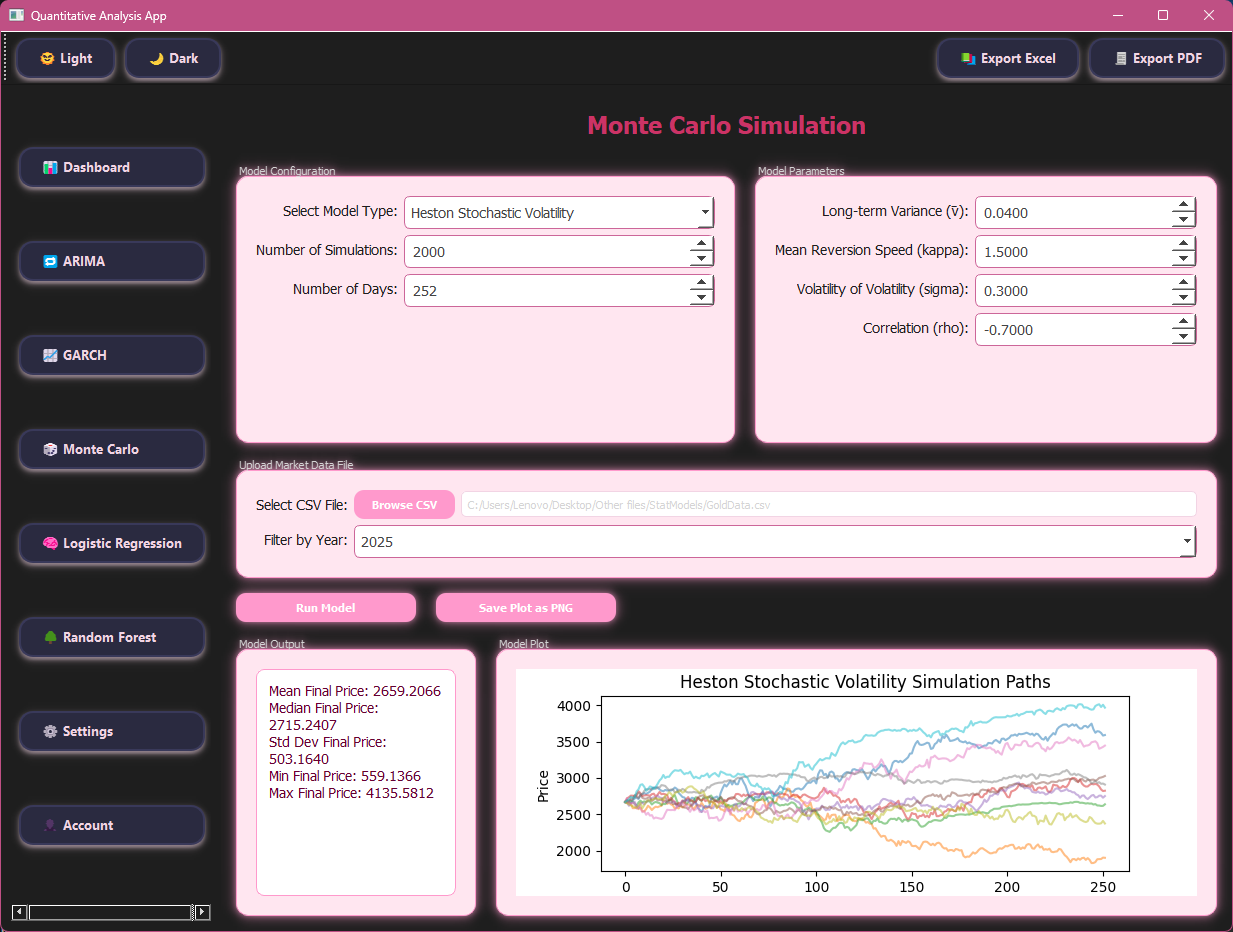Switch to the Light theme
1233x932 pixels.
tap(66, 59)
